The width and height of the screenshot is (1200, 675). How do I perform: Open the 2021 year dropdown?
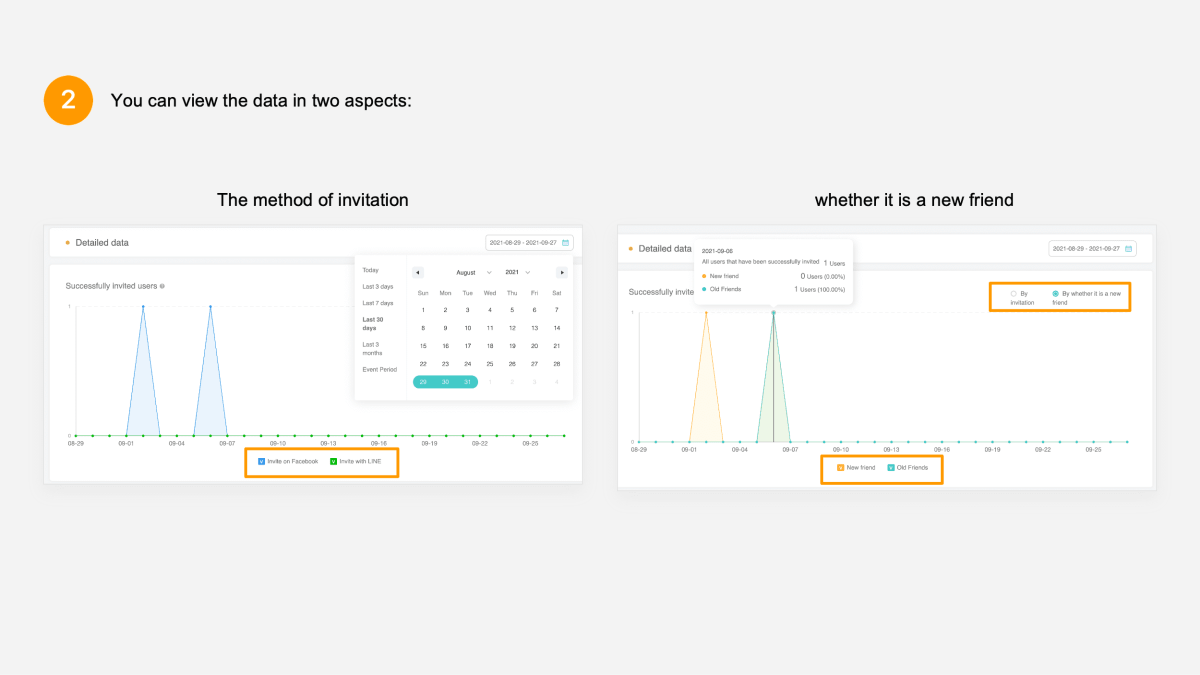coord(517,272)
